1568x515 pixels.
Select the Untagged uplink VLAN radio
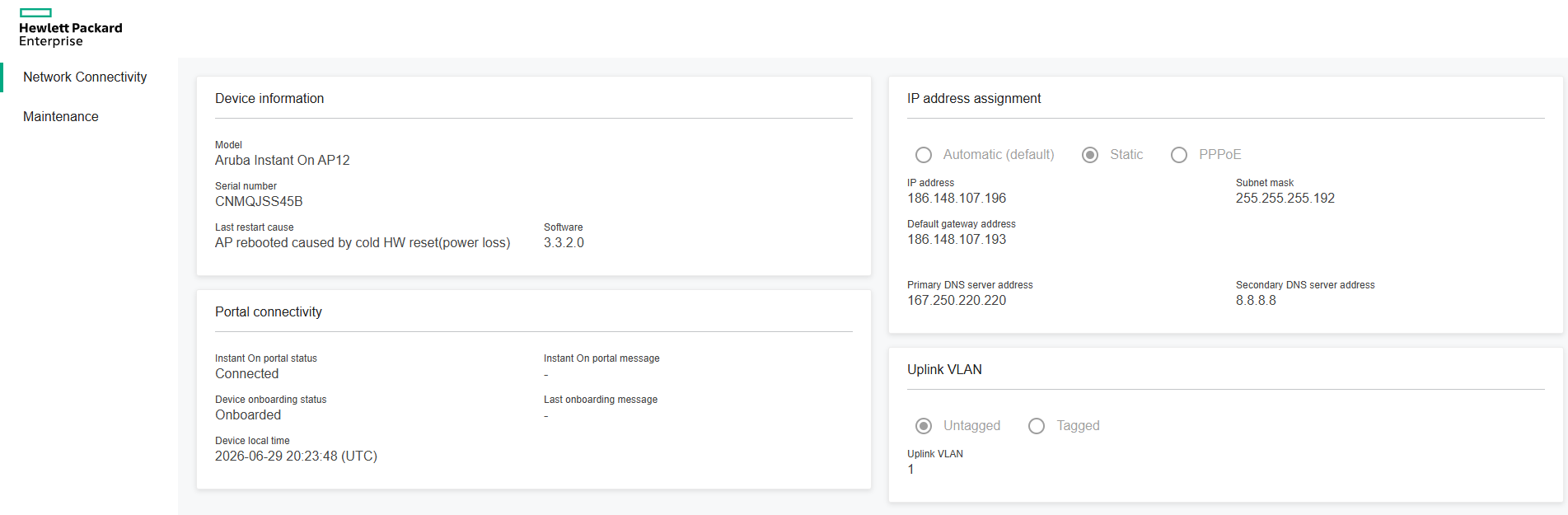tap(924, 426)
